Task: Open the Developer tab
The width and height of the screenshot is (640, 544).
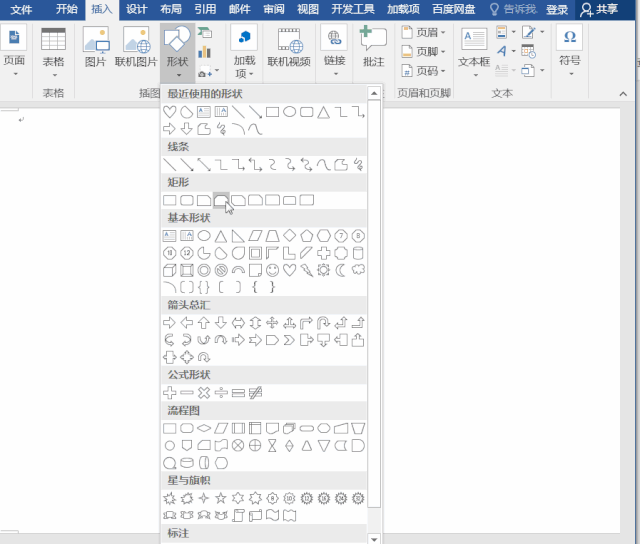Action: [353, 9]
